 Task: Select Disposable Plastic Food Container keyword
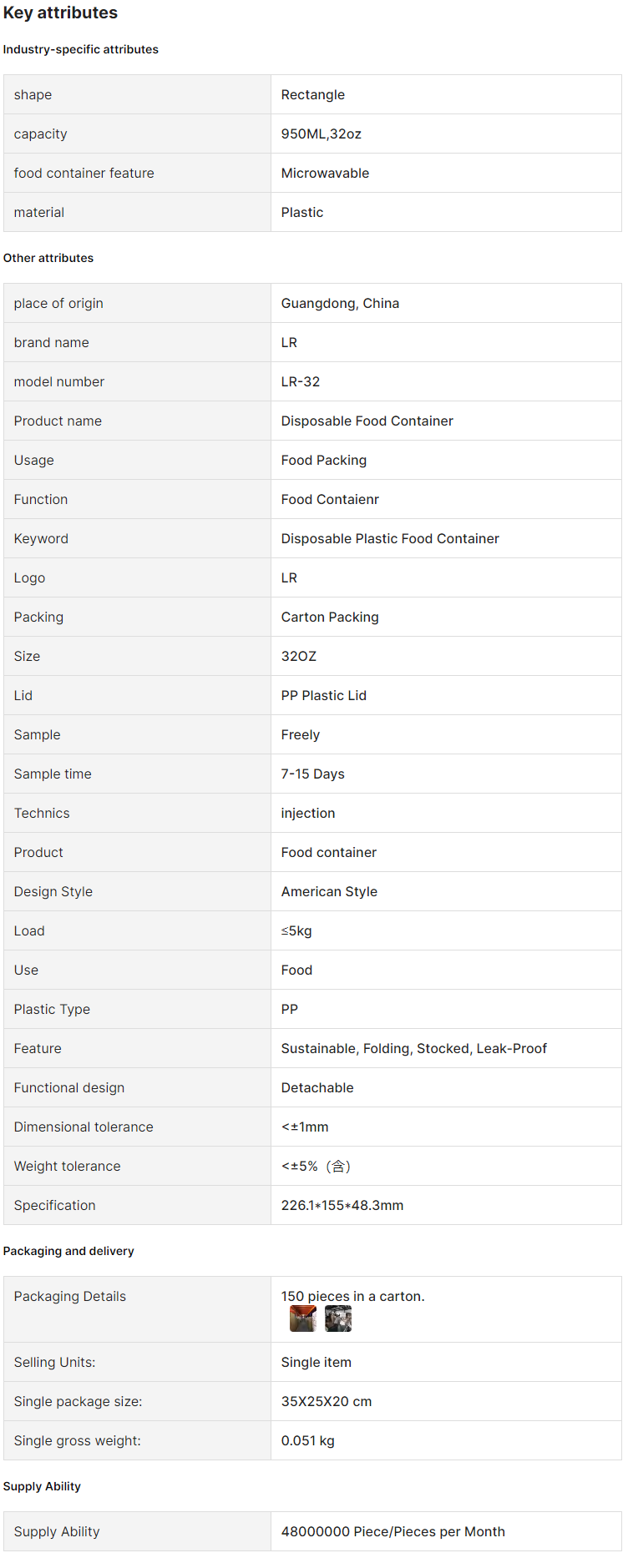pyautogui.click(x=390, y=538)
